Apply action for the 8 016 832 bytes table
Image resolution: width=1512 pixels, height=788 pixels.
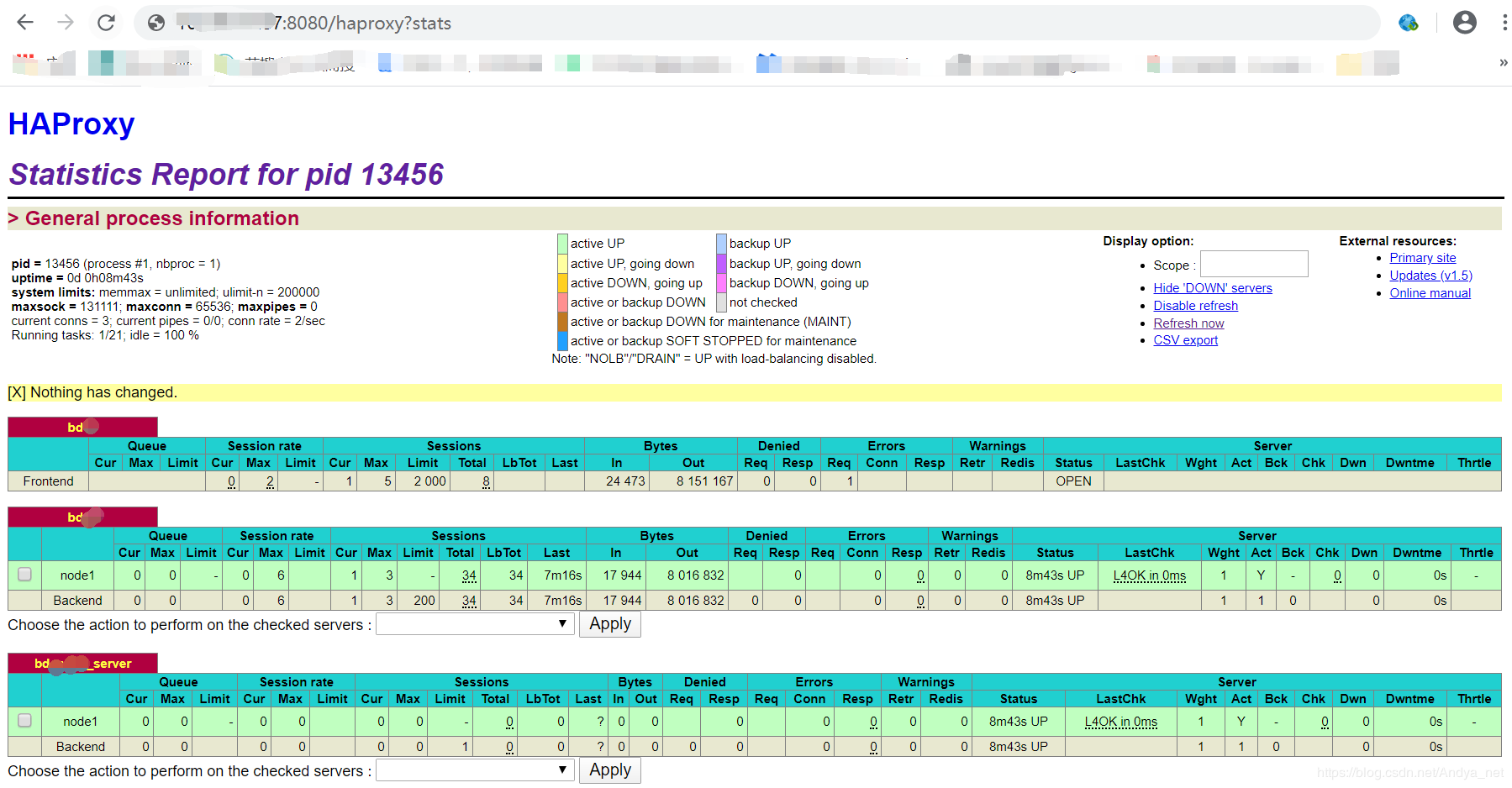tap(610, 624)
